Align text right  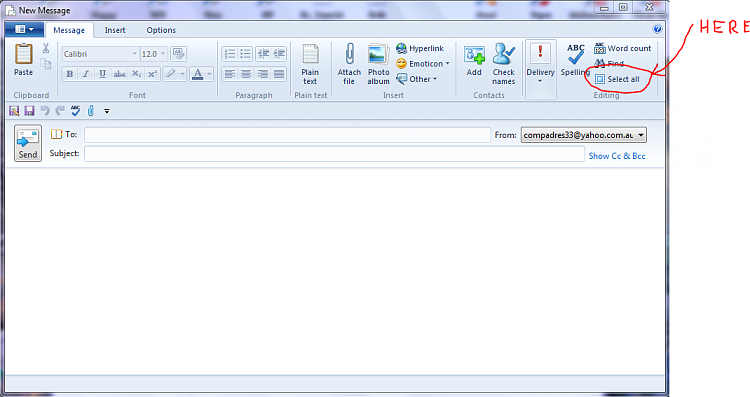click(263, 74)
